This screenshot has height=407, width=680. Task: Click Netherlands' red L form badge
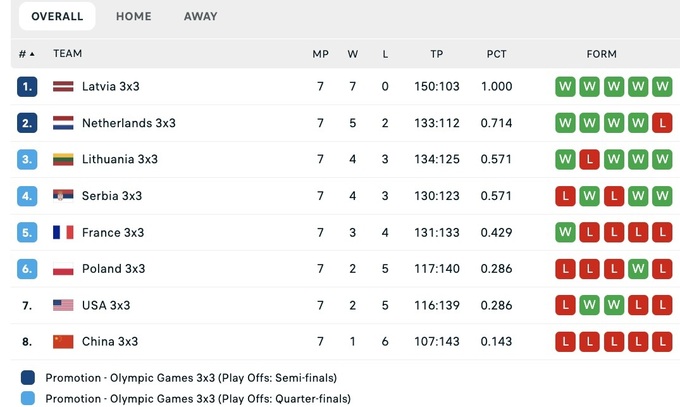(x=661, y=123)
